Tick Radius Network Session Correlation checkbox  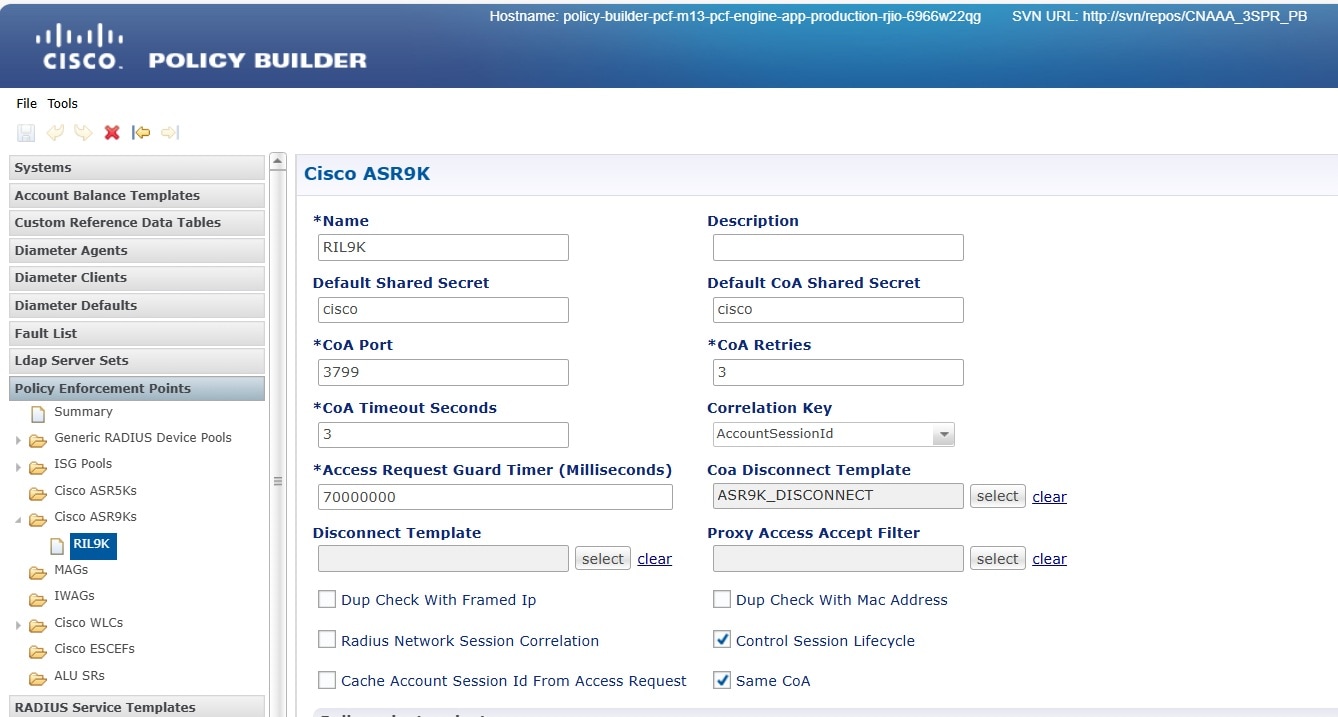pyautogui.click(x=327, y=639)
